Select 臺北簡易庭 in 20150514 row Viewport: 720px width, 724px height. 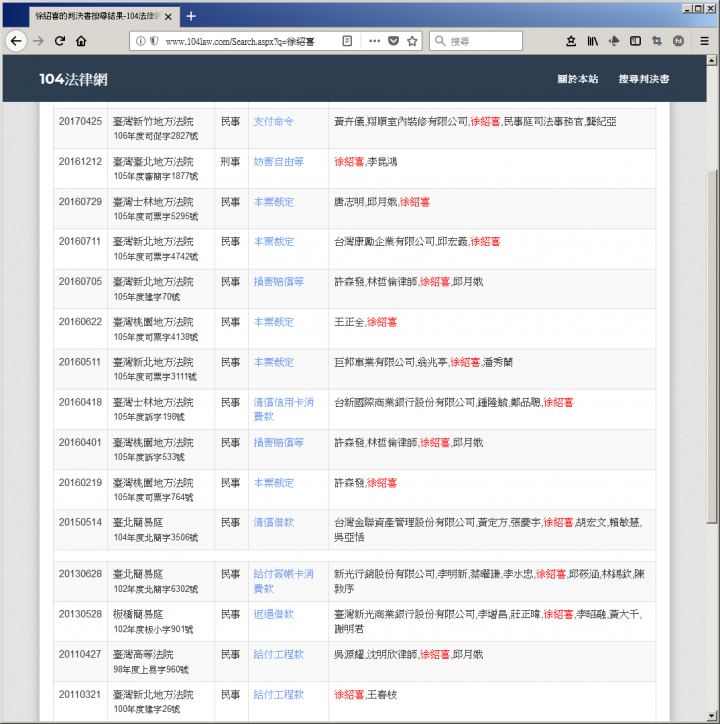pos(138,522)
